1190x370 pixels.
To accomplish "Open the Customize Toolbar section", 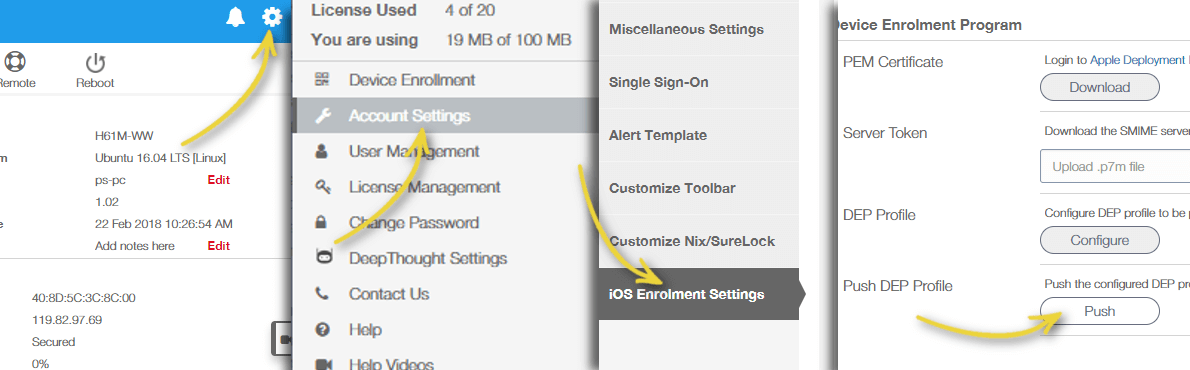I will pos(698,189).
